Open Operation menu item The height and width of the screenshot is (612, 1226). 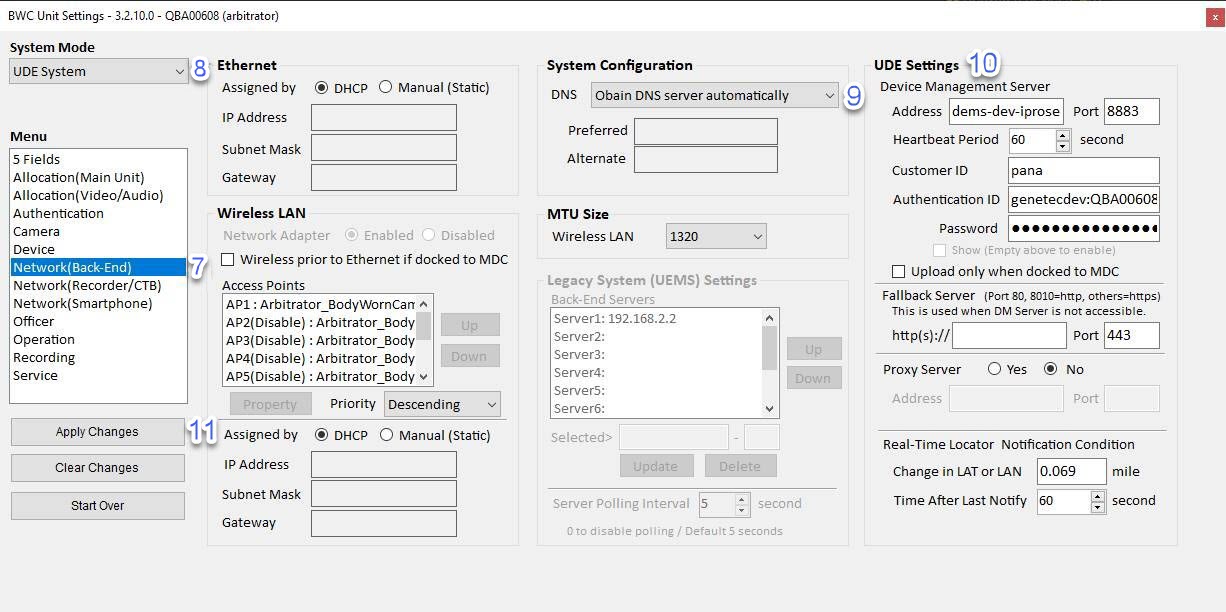coord(98,339)
